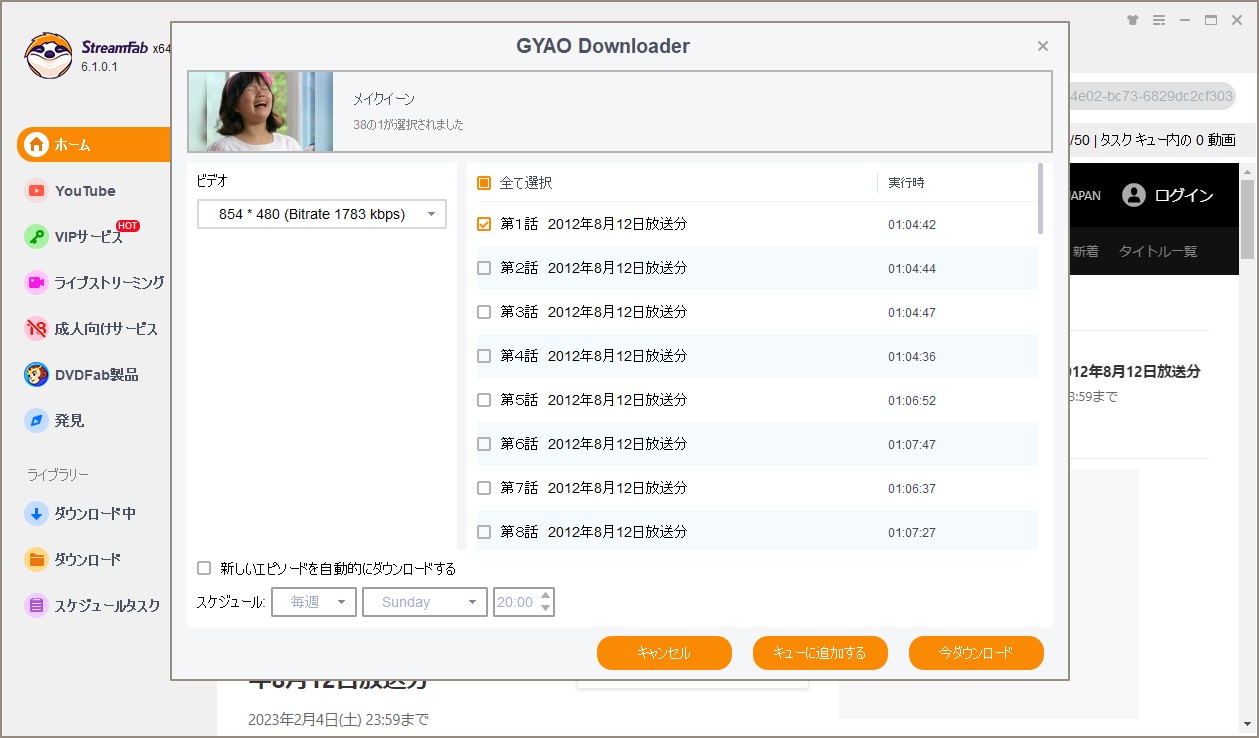Select the ホーム sidebar menu item
This screenshot has width=1259, height=738.
[x=94, y=145]
